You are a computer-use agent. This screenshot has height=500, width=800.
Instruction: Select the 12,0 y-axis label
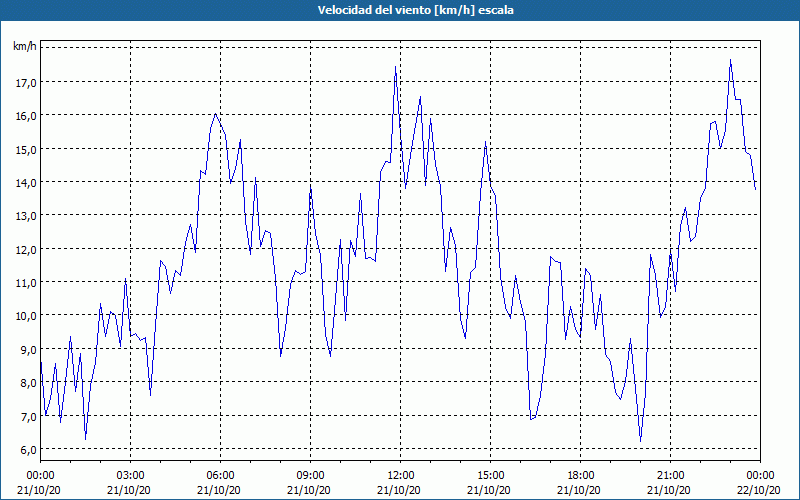pyautogui.click(x=26, y=249)
